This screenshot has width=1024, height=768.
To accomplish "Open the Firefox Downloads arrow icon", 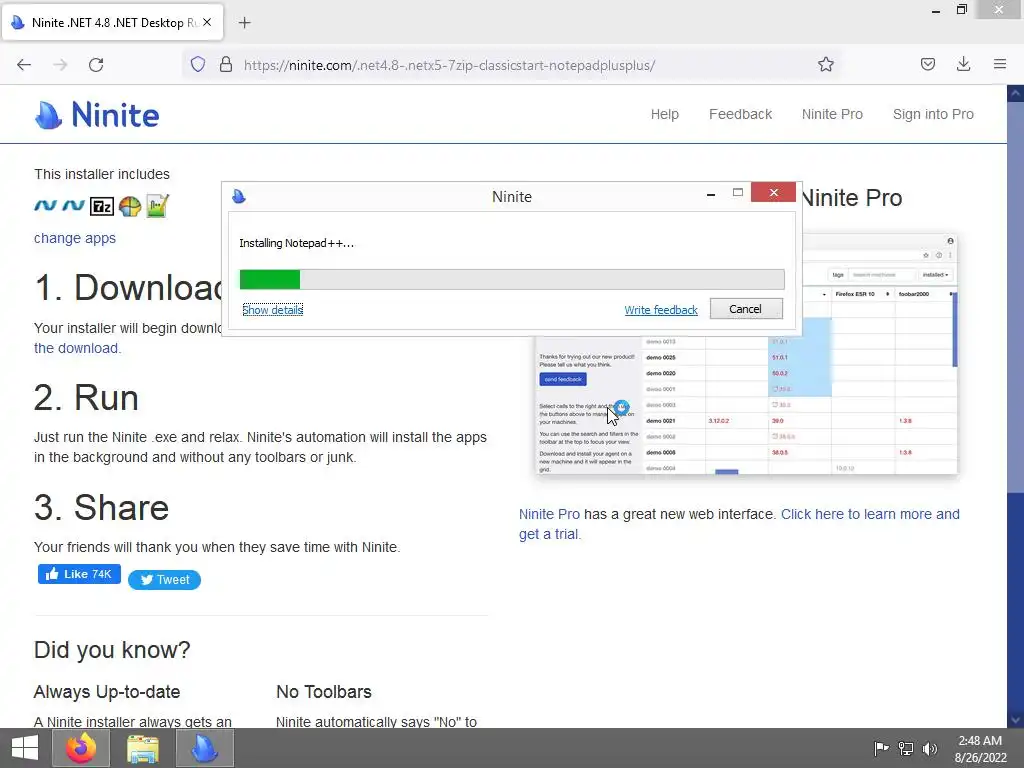I will 963,64.
